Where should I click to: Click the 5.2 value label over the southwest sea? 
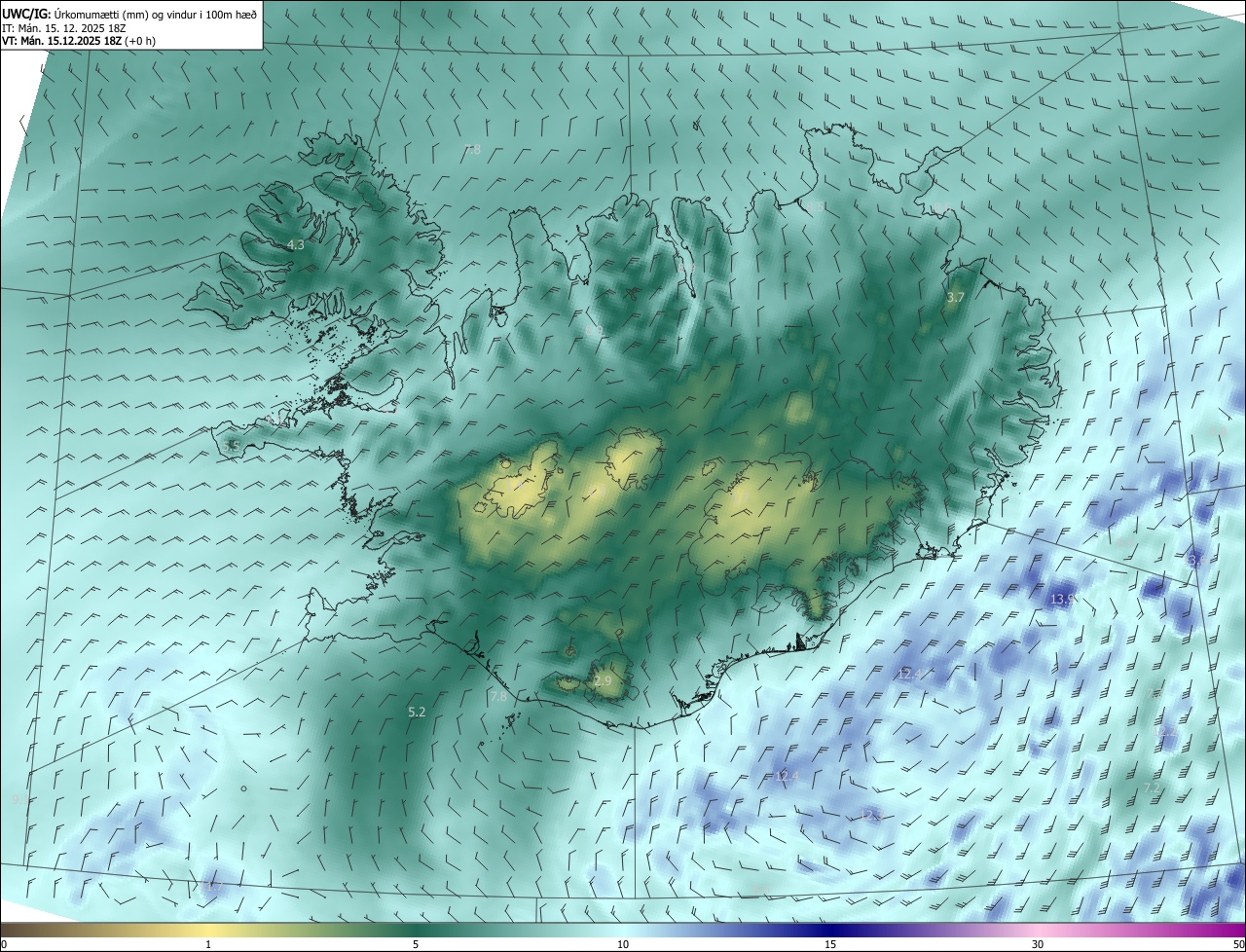(417, 713)
